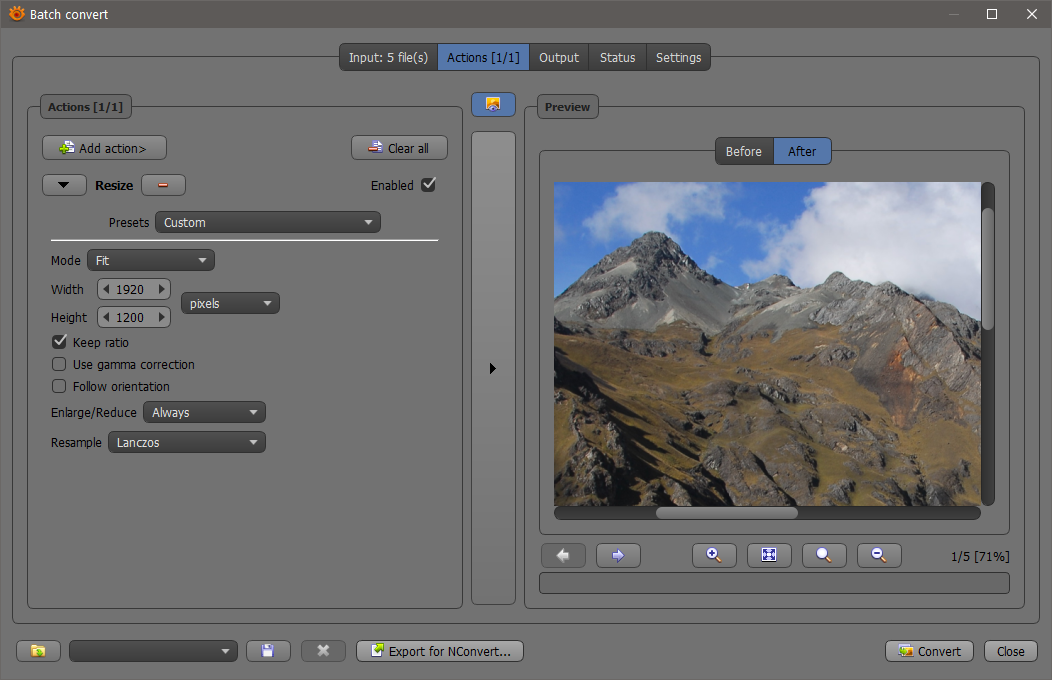Zoom out of the preview image

point(879,556)
